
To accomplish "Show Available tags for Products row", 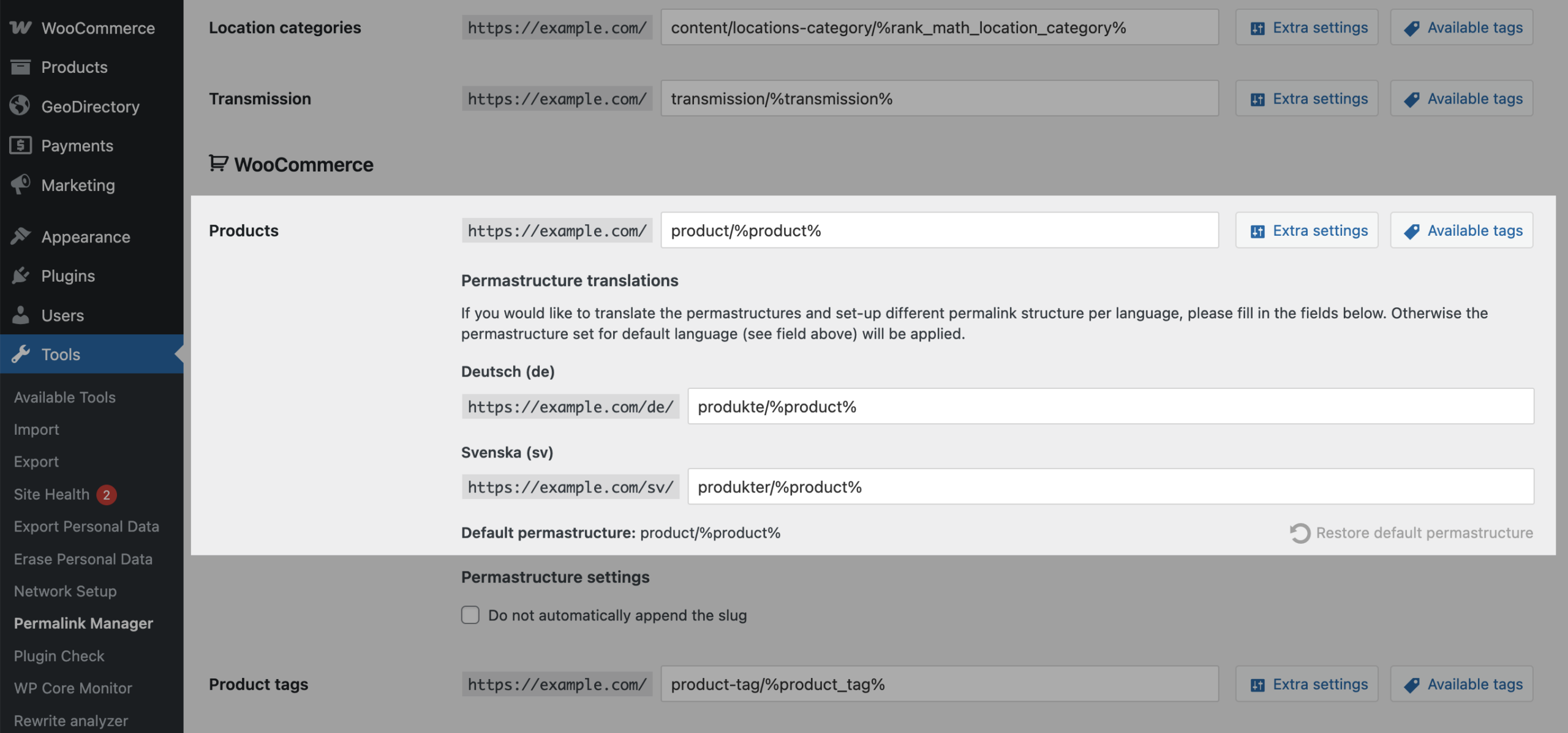I will pos(1461,230).
